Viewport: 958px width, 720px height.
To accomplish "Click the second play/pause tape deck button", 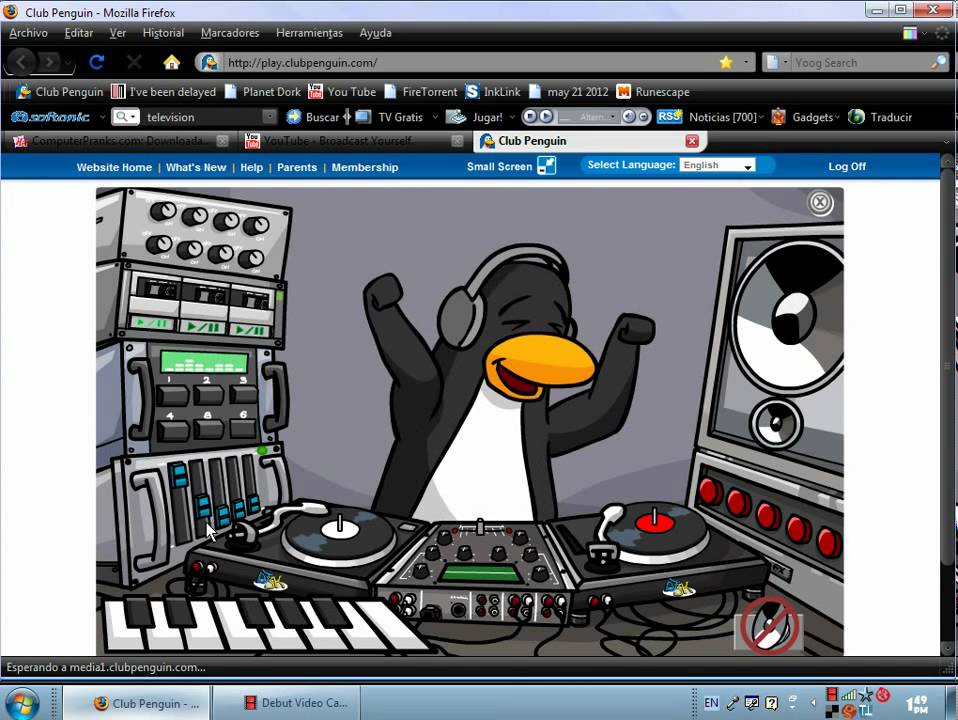I will click(x=203, y=326).
